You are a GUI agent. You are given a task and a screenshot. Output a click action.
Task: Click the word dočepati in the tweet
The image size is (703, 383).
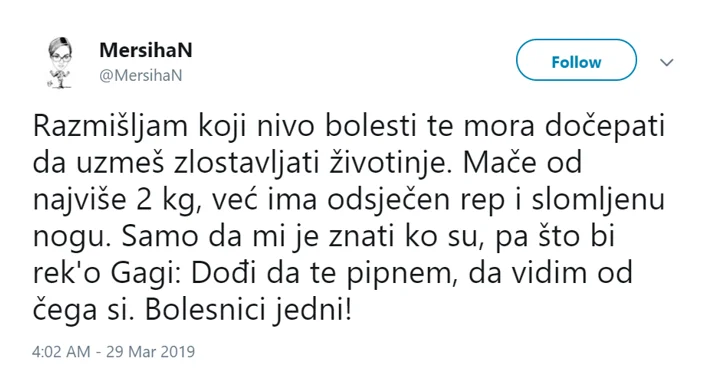point(605,127)
